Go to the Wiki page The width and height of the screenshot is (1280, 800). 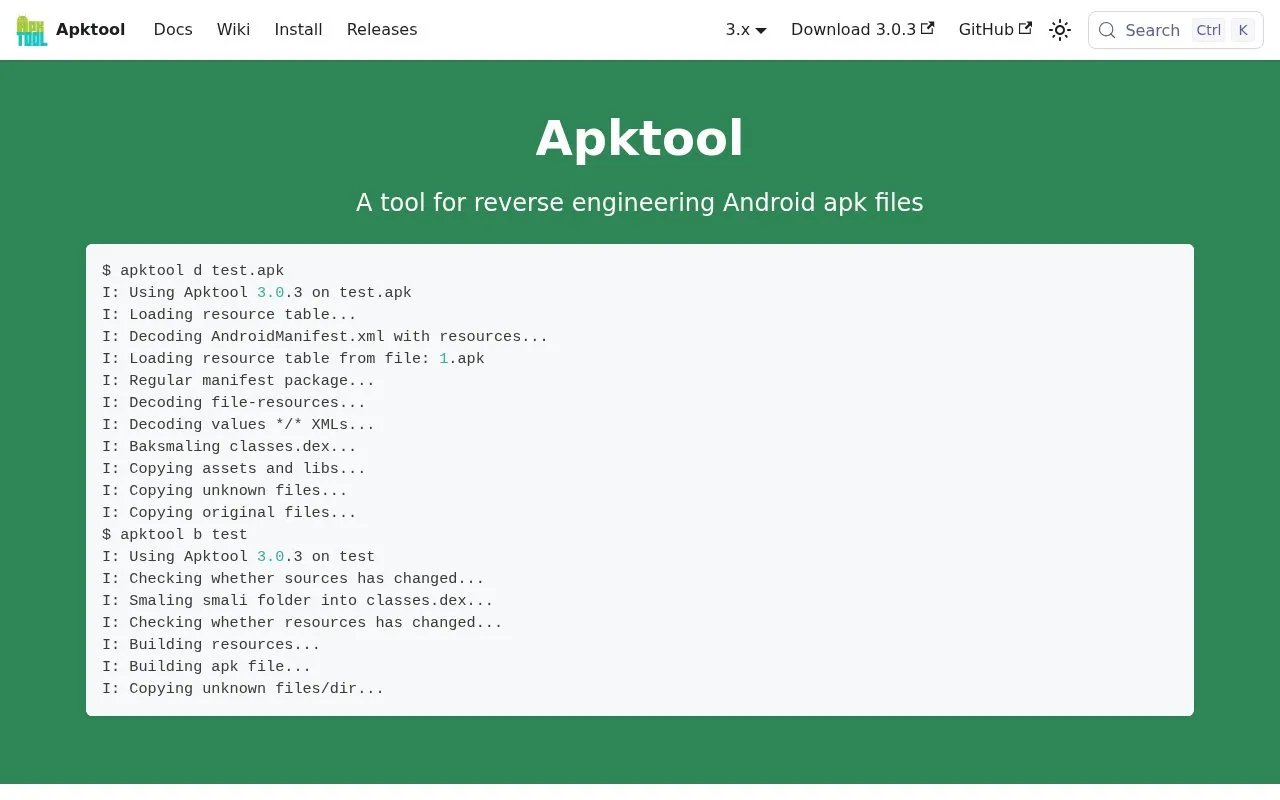tap(233, 30)
